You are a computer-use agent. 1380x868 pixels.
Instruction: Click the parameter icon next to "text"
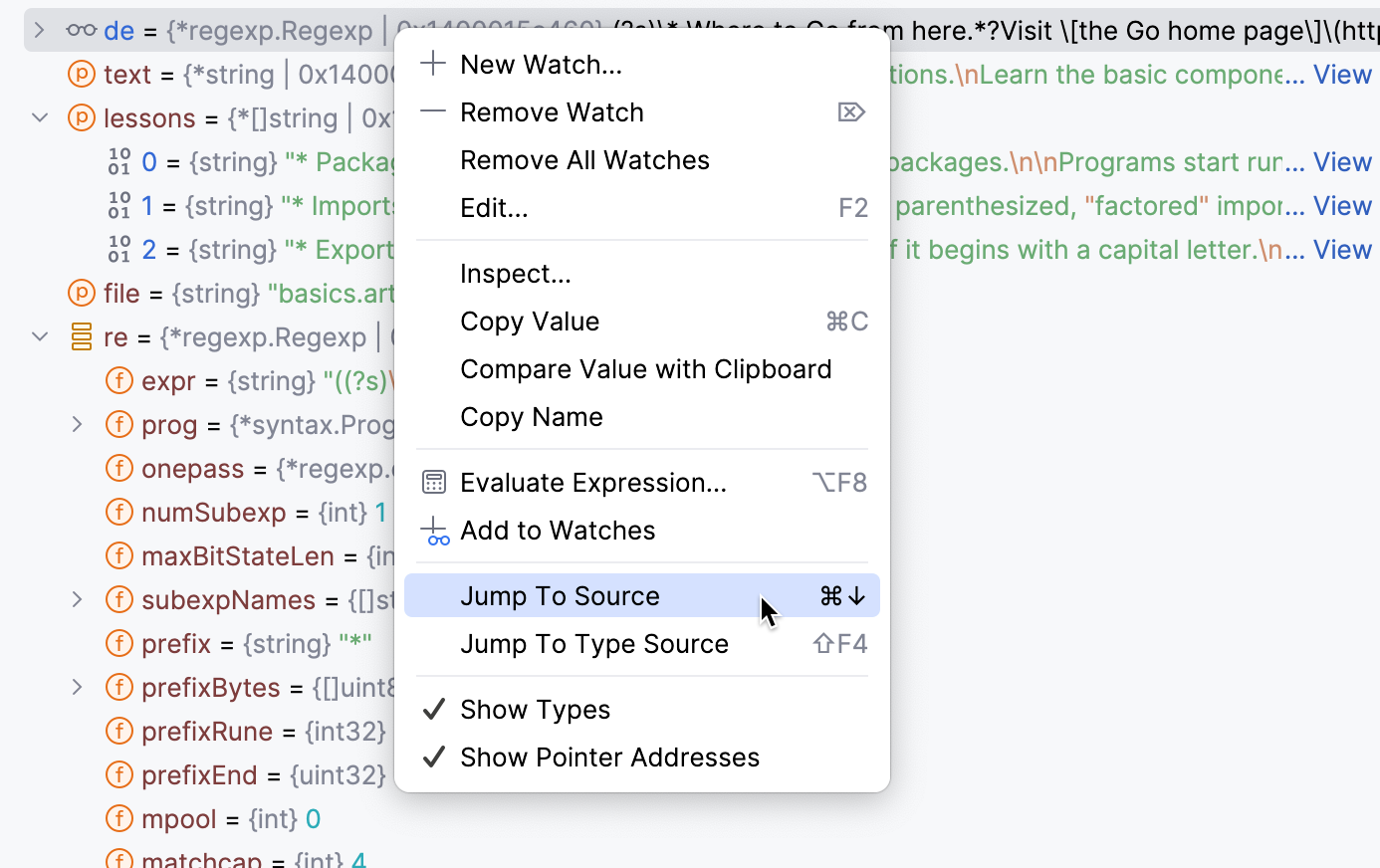[x=83, y=74]
